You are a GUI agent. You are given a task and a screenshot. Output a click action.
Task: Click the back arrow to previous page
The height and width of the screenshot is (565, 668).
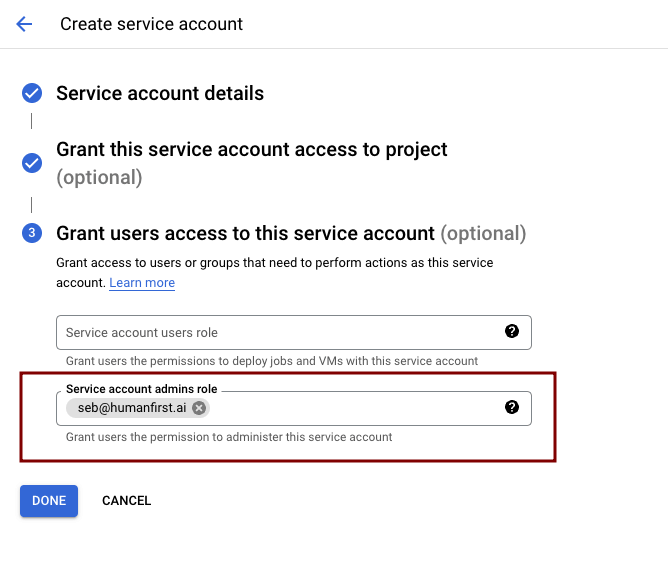(24, 24)
